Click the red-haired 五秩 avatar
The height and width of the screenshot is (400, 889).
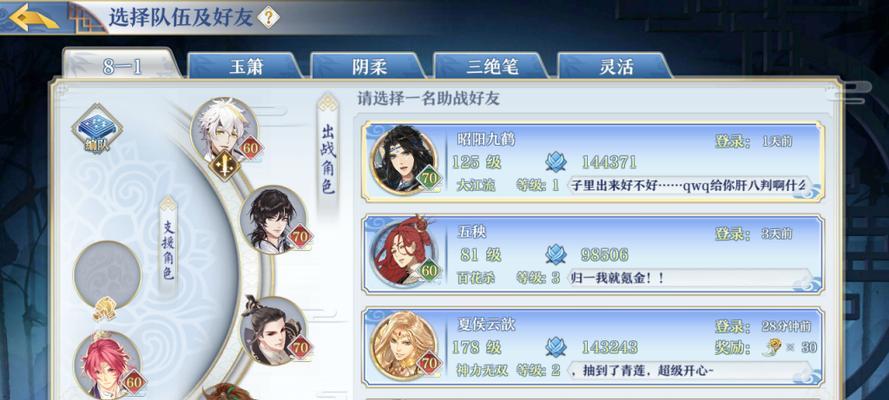pos(404,253)
